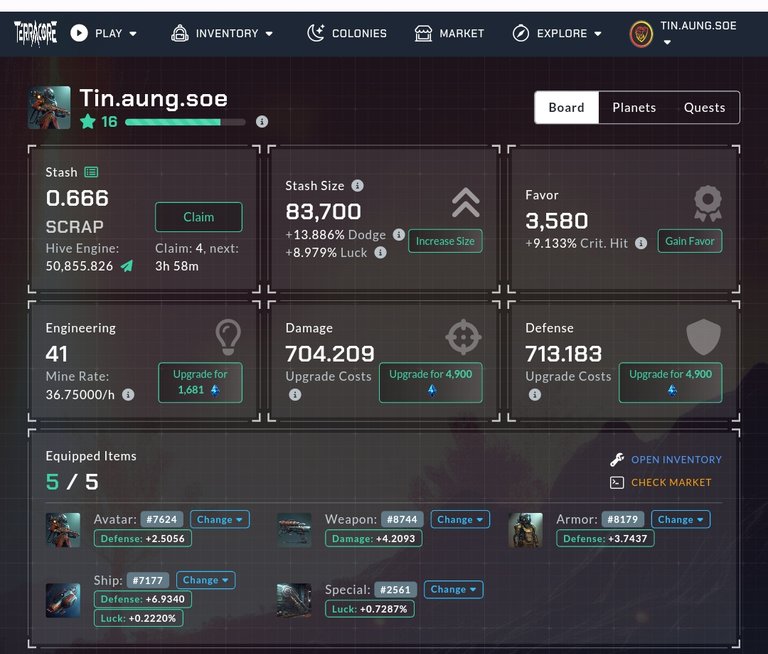Click the Defense Upgrade Costs info icon
Screen dimensions: 768x654
(535, 394)
